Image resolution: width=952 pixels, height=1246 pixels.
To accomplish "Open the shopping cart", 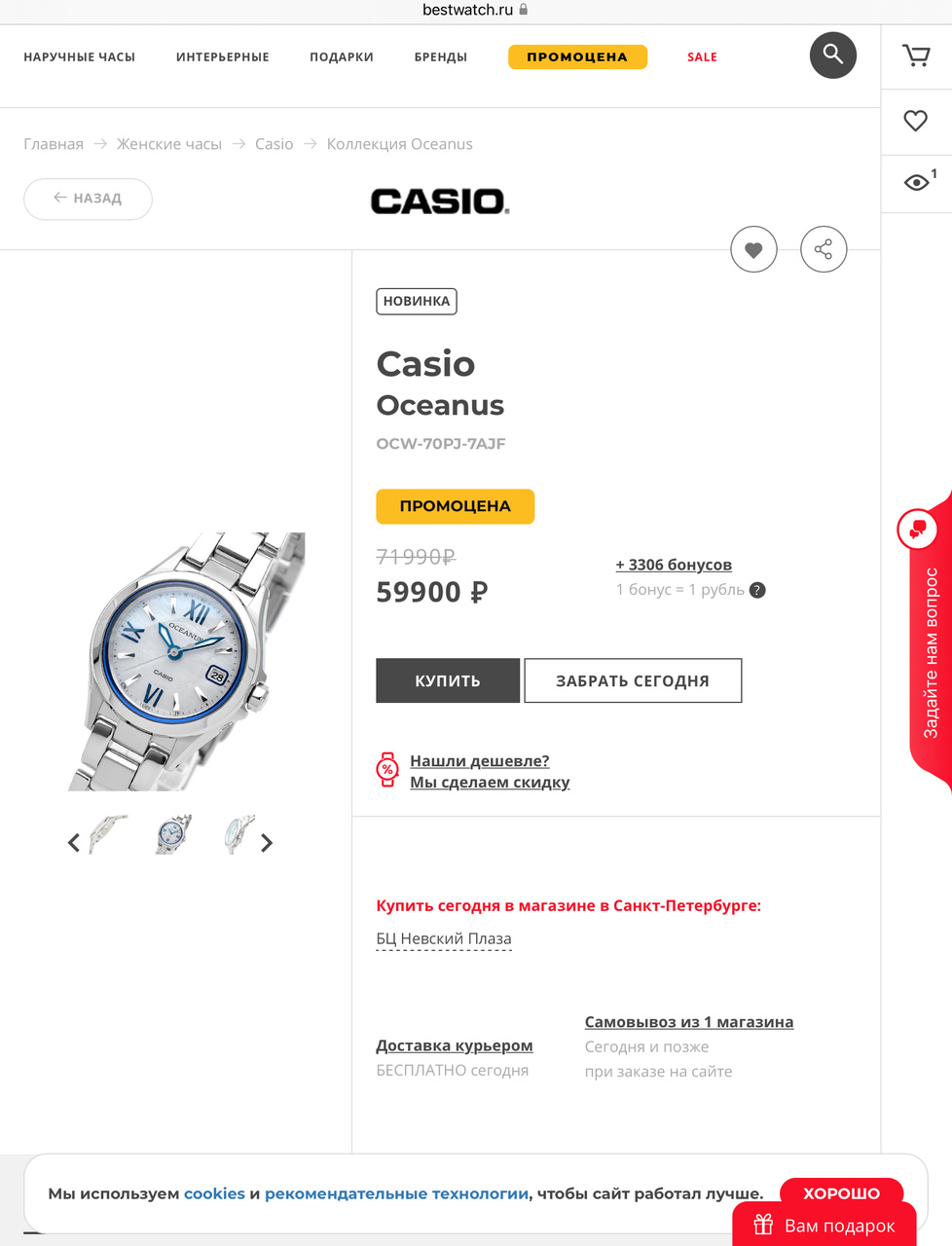I will coord(916,55).
